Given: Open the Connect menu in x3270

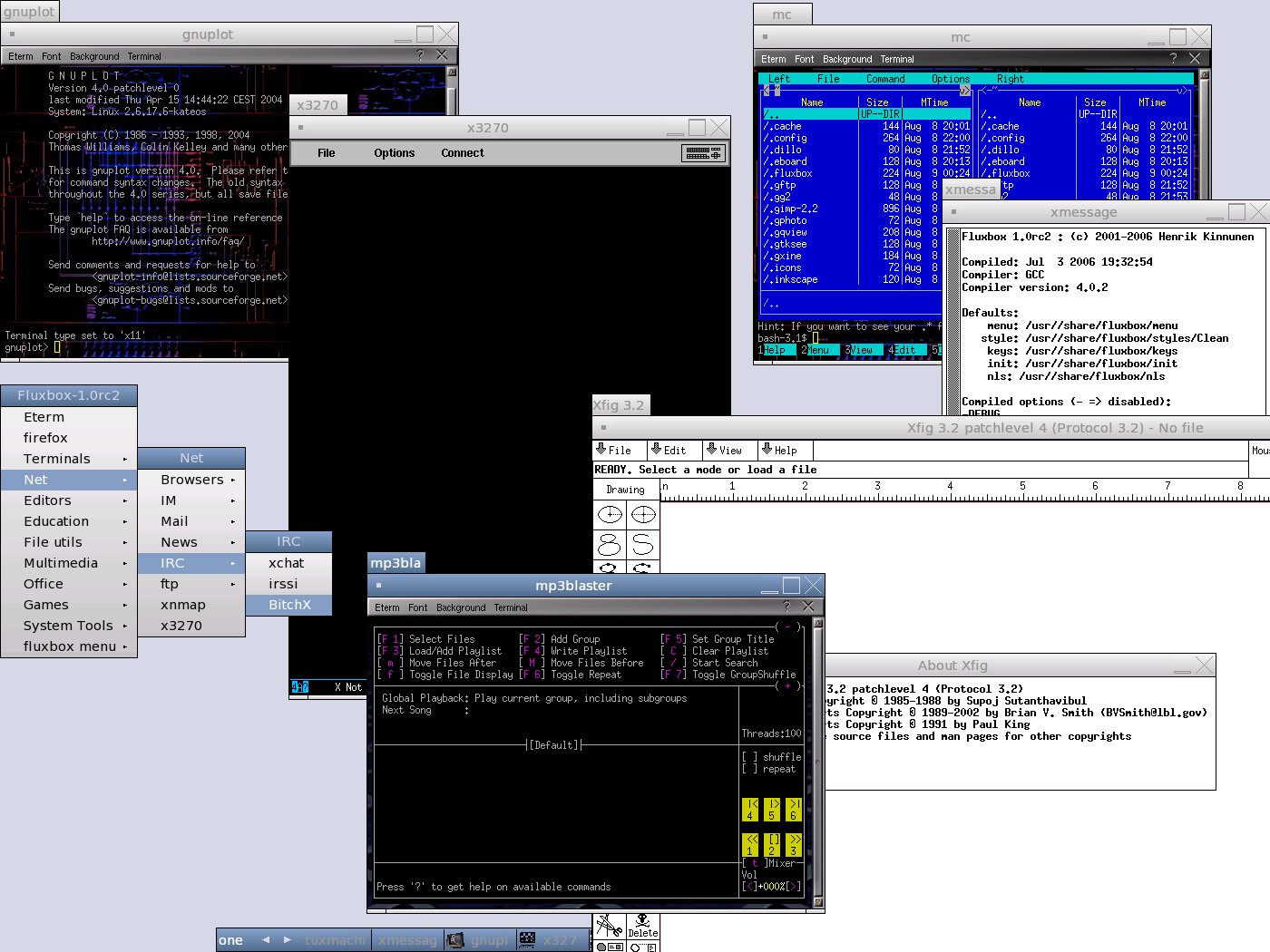Looking at the screenshot, I should pos(463,153).
